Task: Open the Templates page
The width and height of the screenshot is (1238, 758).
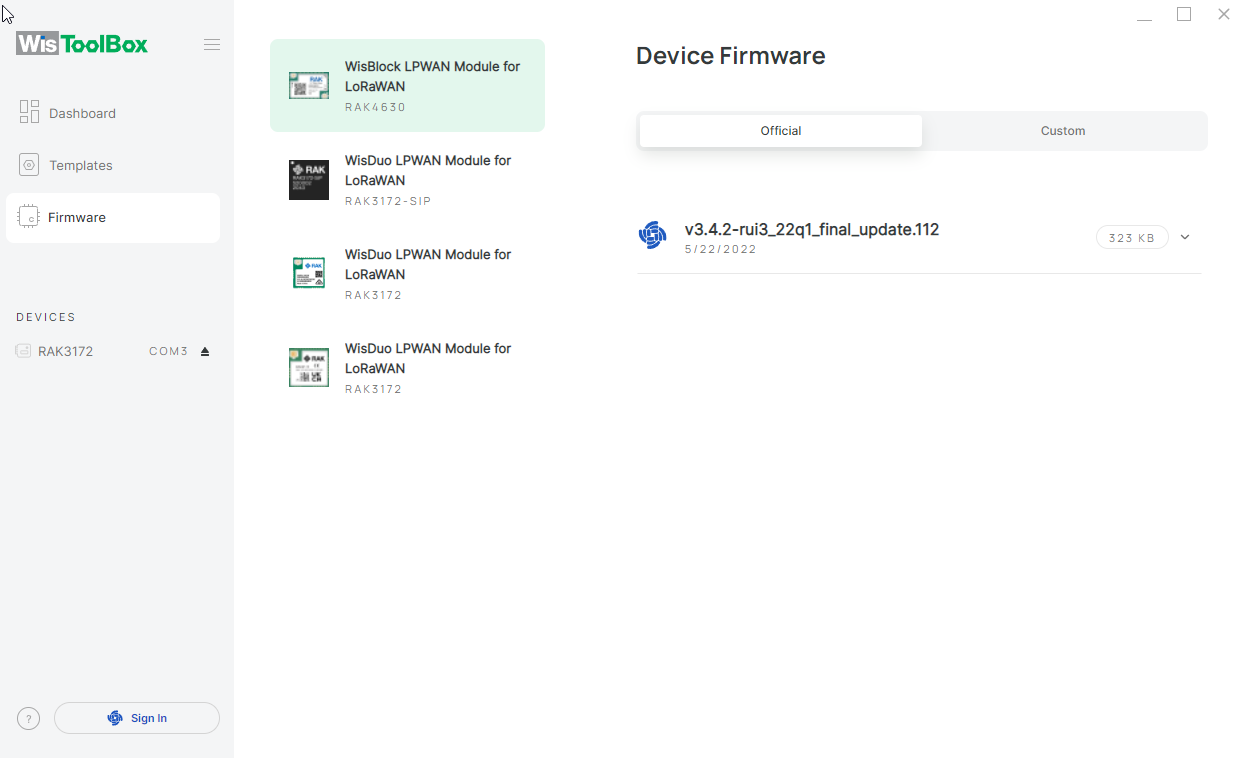Action: coord(113,165)
